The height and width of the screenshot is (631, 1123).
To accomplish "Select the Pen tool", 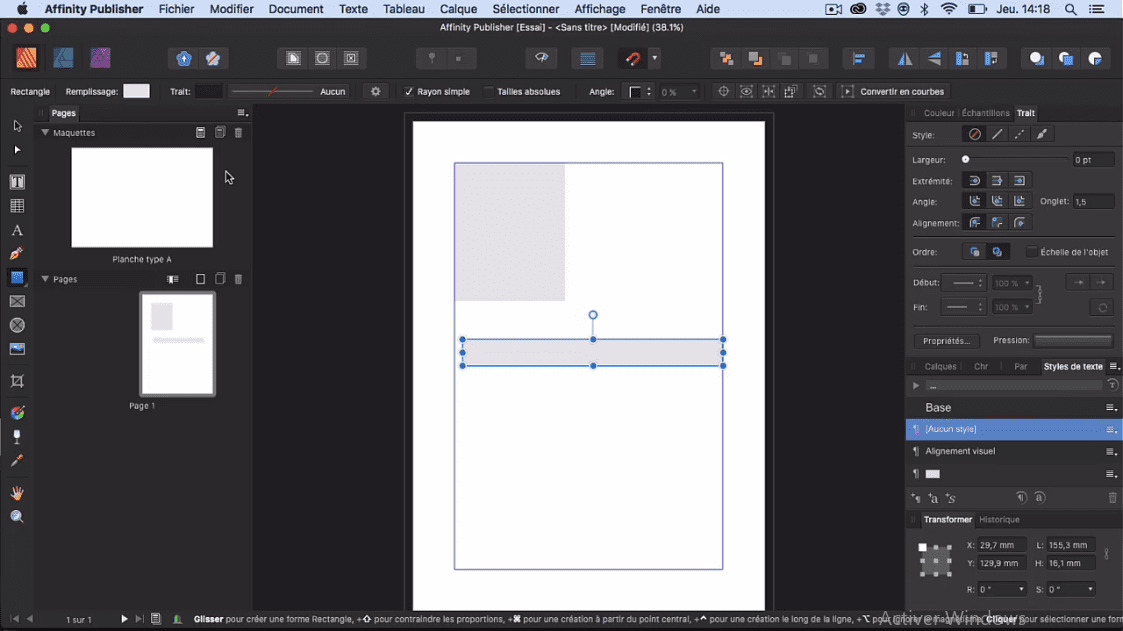I will click(x=16, y=253).
